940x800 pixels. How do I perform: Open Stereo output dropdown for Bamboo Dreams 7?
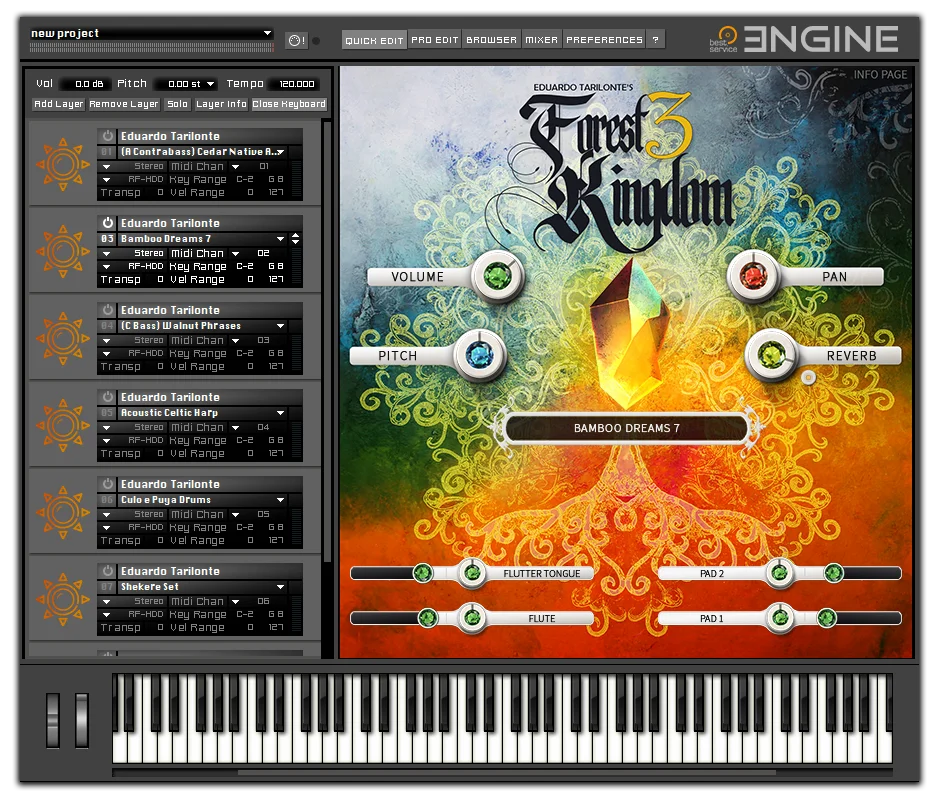tap(106, 253)
